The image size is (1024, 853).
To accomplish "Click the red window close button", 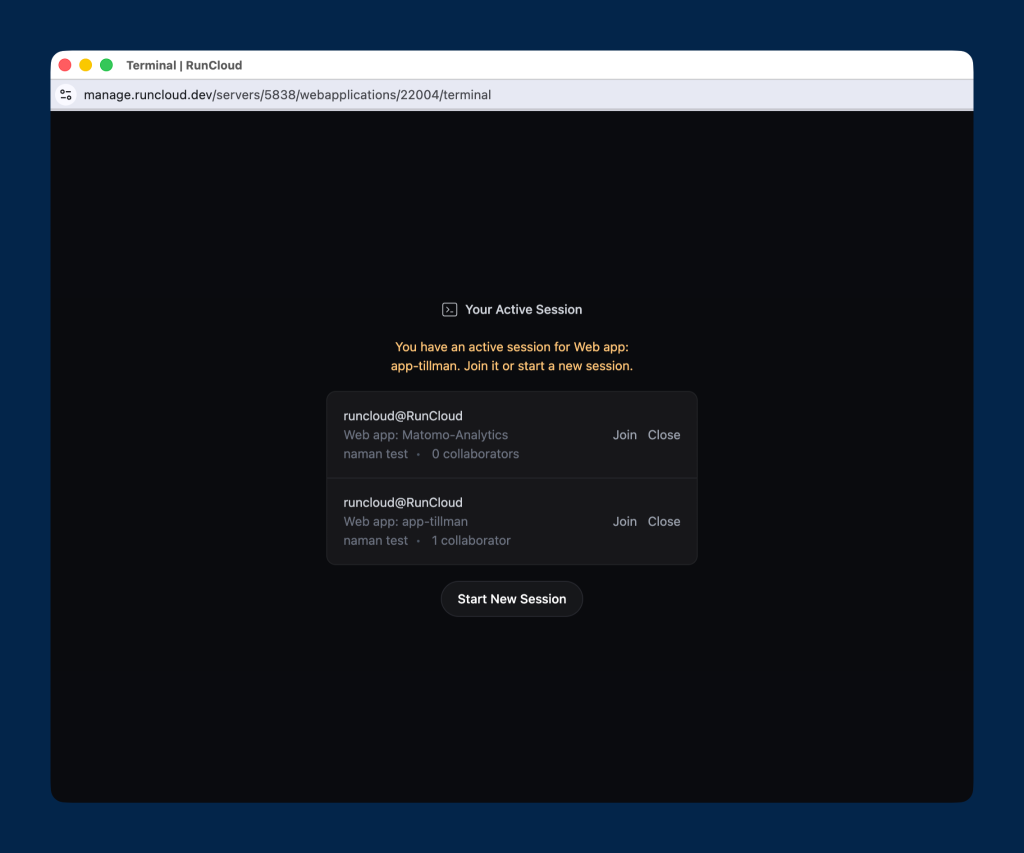I will (x=65, y=65).
